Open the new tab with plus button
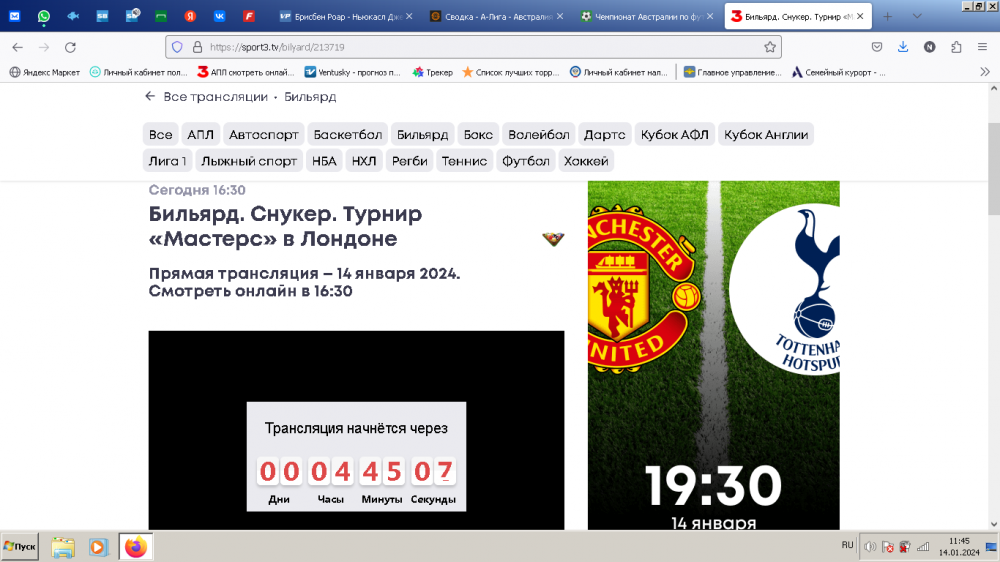Viewport: 1000px width, 562px height. coord(887,17)
